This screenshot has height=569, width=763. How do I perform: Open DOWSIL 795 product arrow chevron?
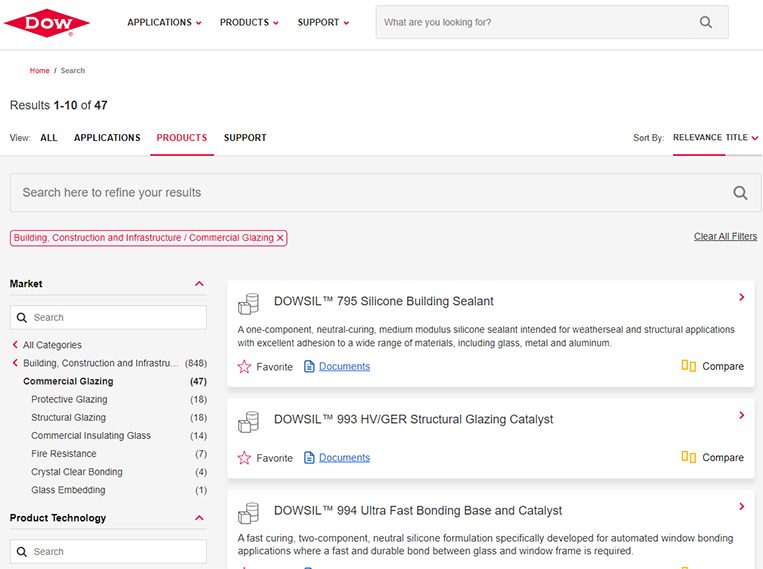741,297
